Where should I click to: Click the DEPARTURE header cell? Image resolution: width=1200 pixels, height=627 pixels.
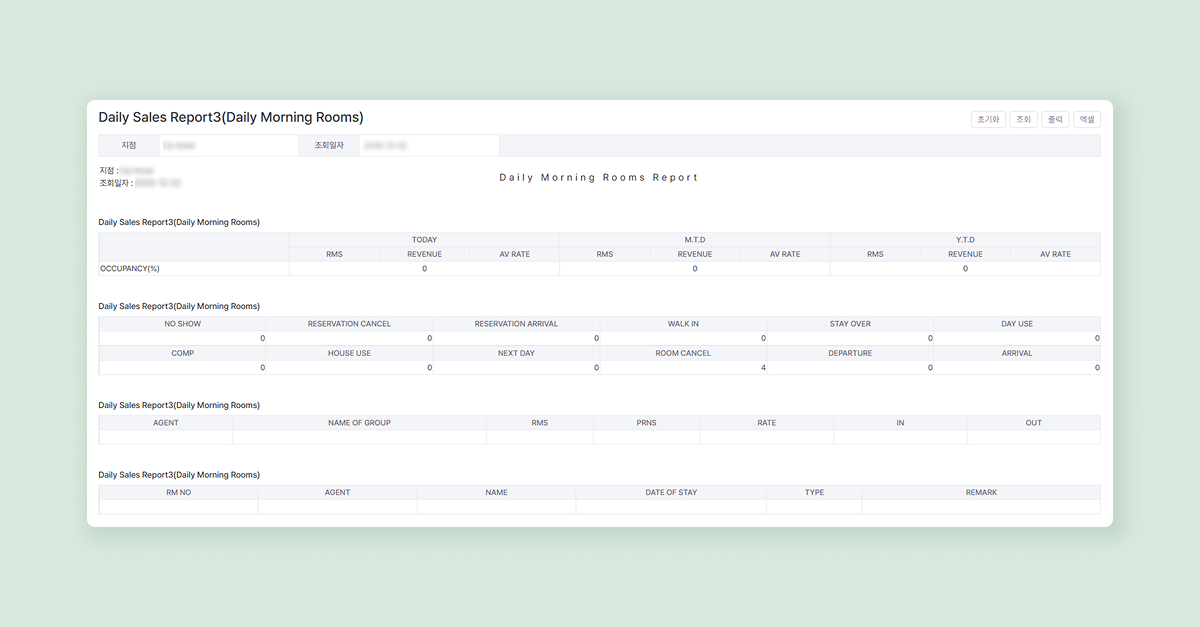click(850, 353)
